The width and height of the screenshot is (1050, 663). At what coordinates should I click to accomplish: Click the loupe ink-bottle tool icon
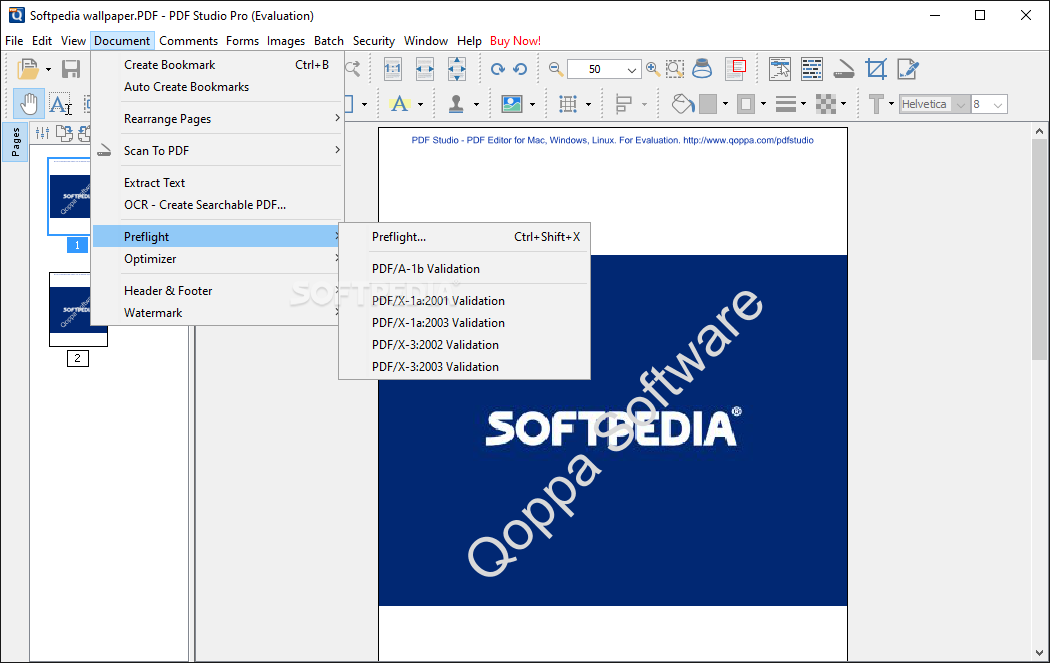pos(702,68)
